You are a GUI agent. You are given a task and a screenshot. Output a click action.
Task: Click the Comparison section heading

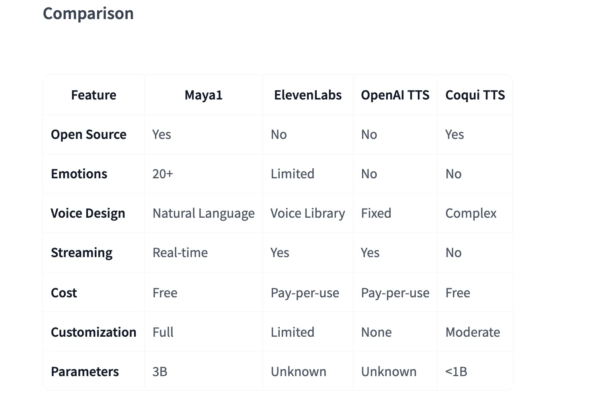pyautogui.click(x=88, y=15)
